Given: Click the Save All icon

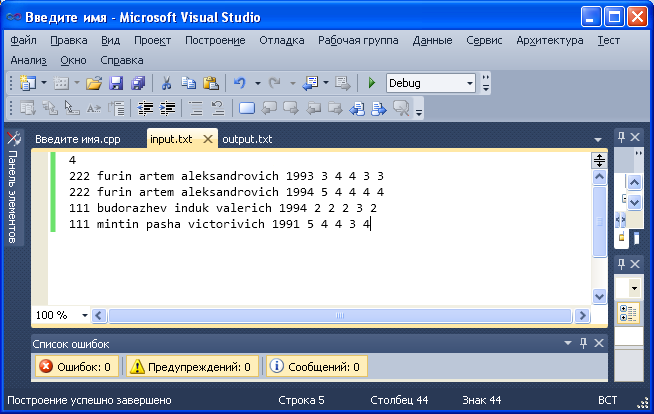Looking at the screenshot, I should click(x=138, y=83).
